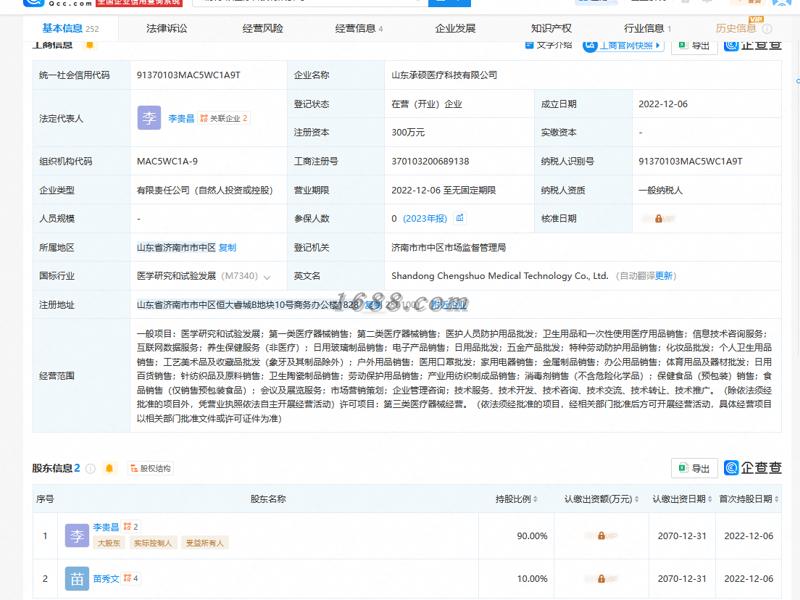Viewport: 800px width, 600px height.
Task: Go to the 企业发展 tab
Action: (455, 29)
